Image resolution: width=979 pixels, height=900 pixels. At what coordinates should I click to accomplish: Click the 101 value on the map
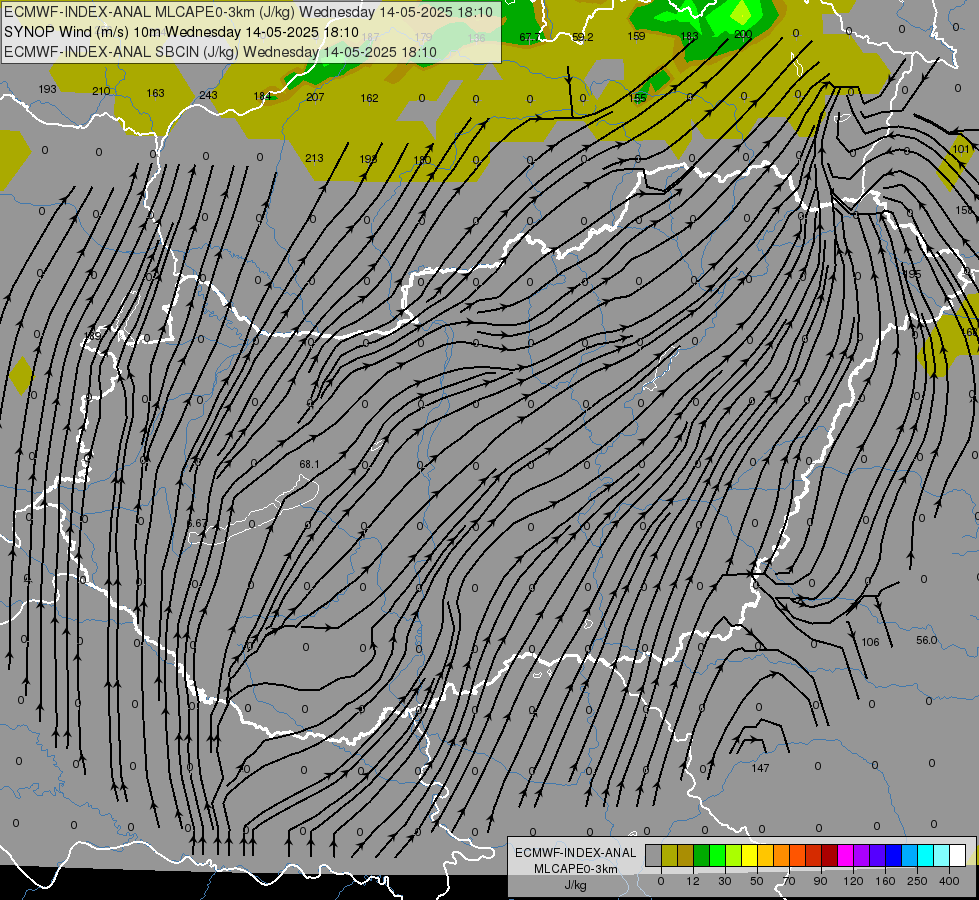(x=962, y=149)
